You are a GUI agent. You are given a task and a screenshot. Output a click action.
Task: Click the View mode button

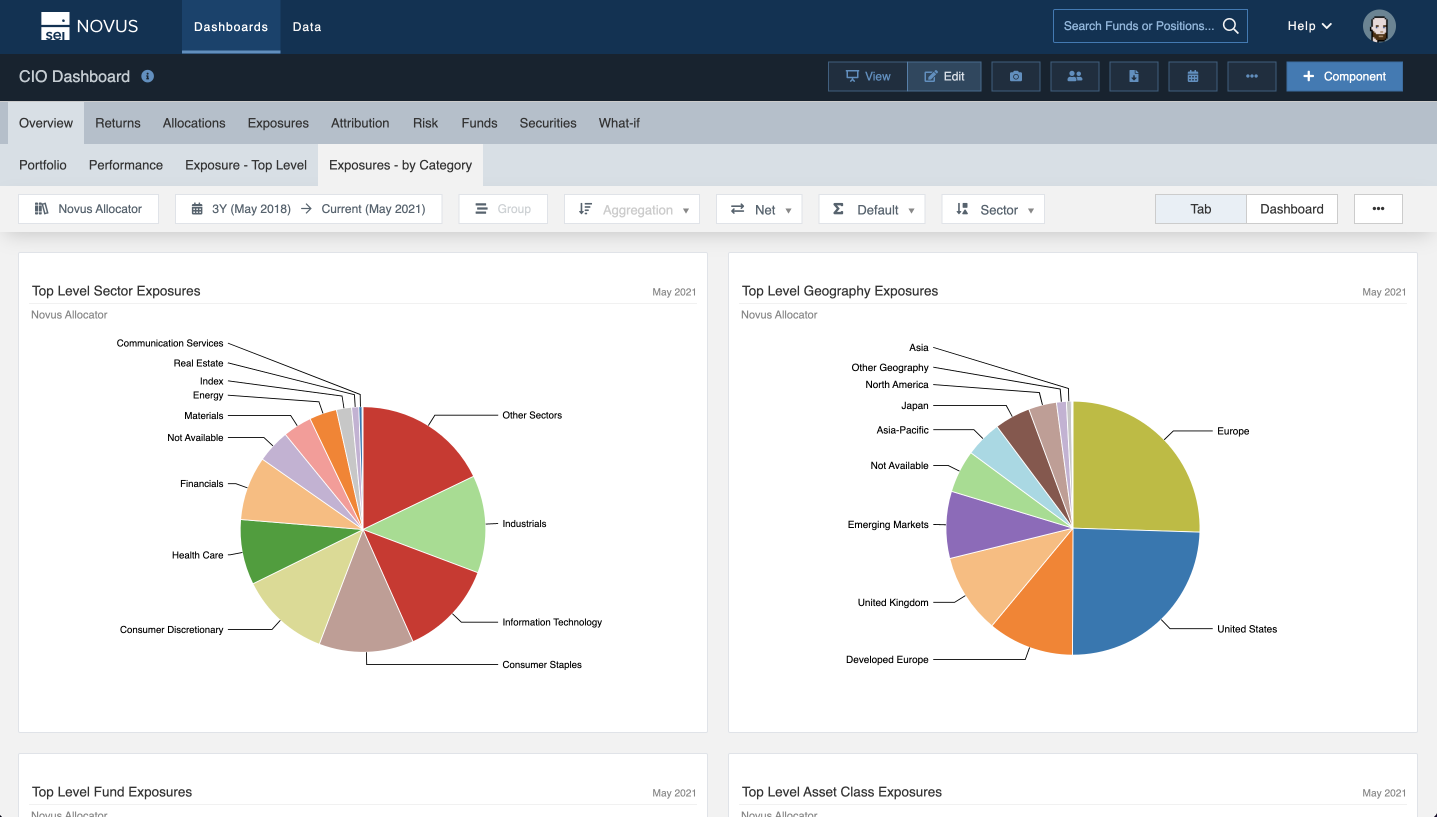867,76
